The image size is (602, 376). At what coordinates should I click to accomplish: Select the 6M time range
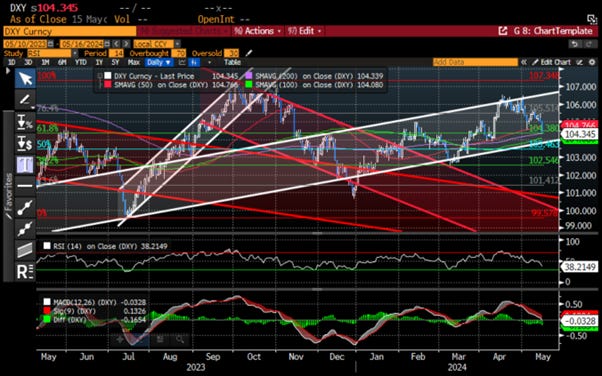click(62, 62)
